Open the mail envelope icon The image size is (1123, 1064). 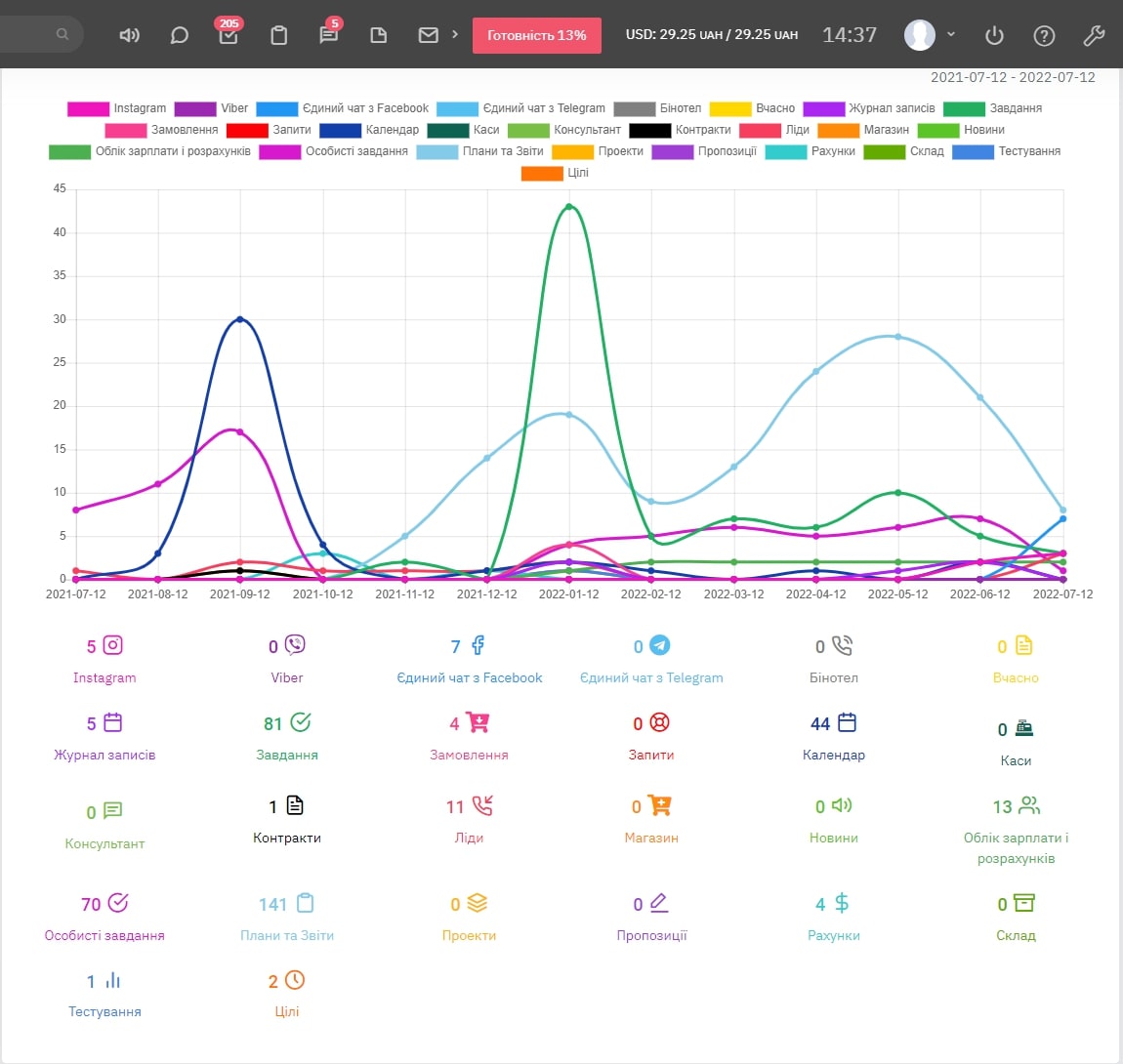point(428,35)
